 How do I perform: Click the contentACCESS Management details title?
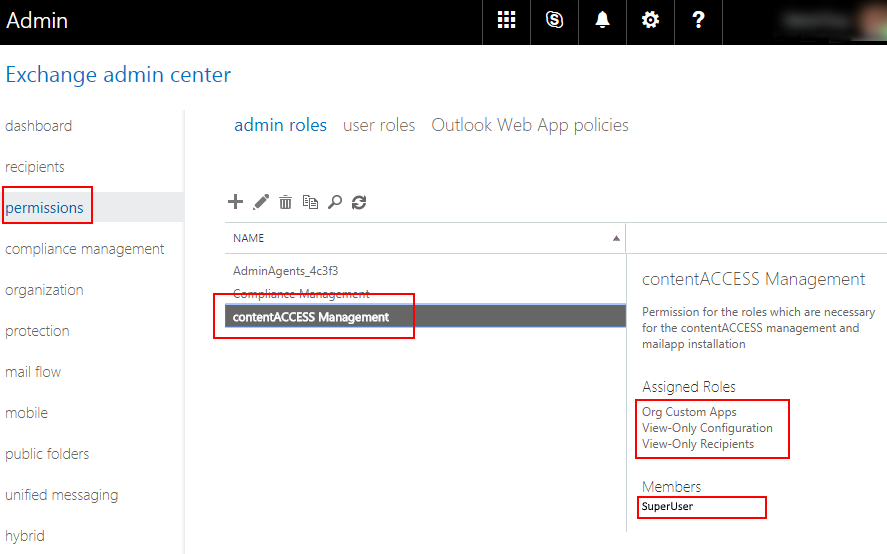tap(753, 279)
